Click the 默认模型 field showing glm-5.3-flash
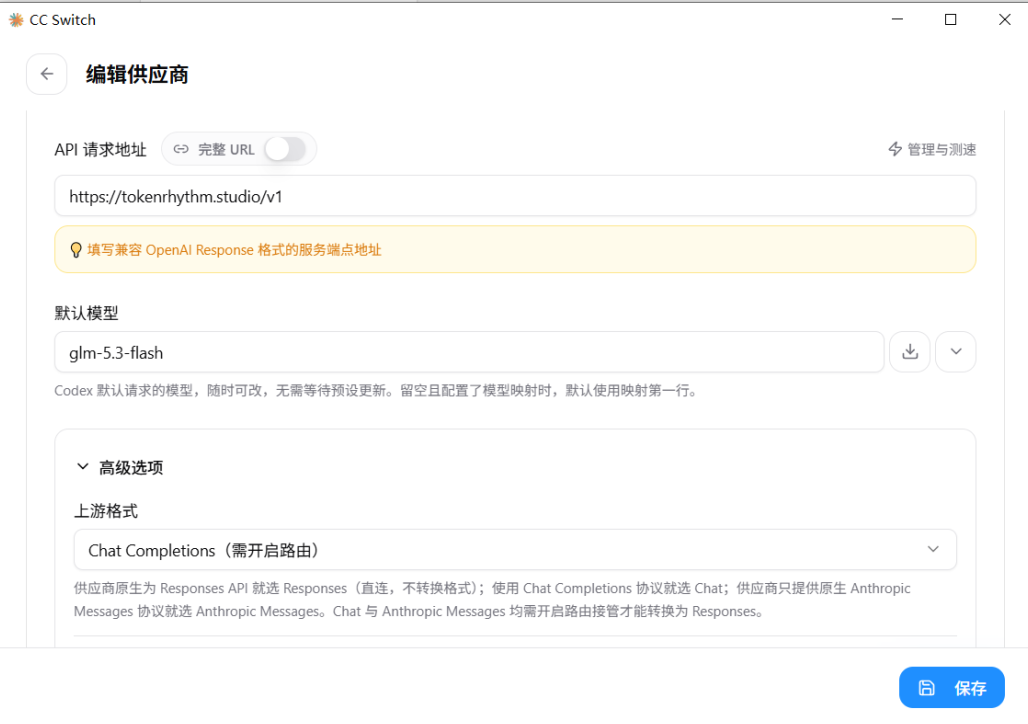The width and height of the screenshot is (1028, 724). coord(469,352)
